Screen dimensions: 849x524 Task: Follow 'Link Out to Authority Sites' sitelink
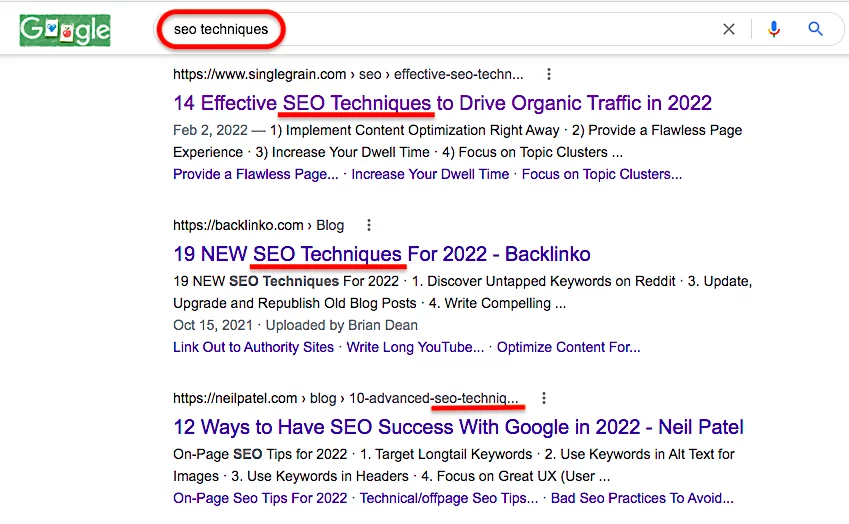point(253,347)
